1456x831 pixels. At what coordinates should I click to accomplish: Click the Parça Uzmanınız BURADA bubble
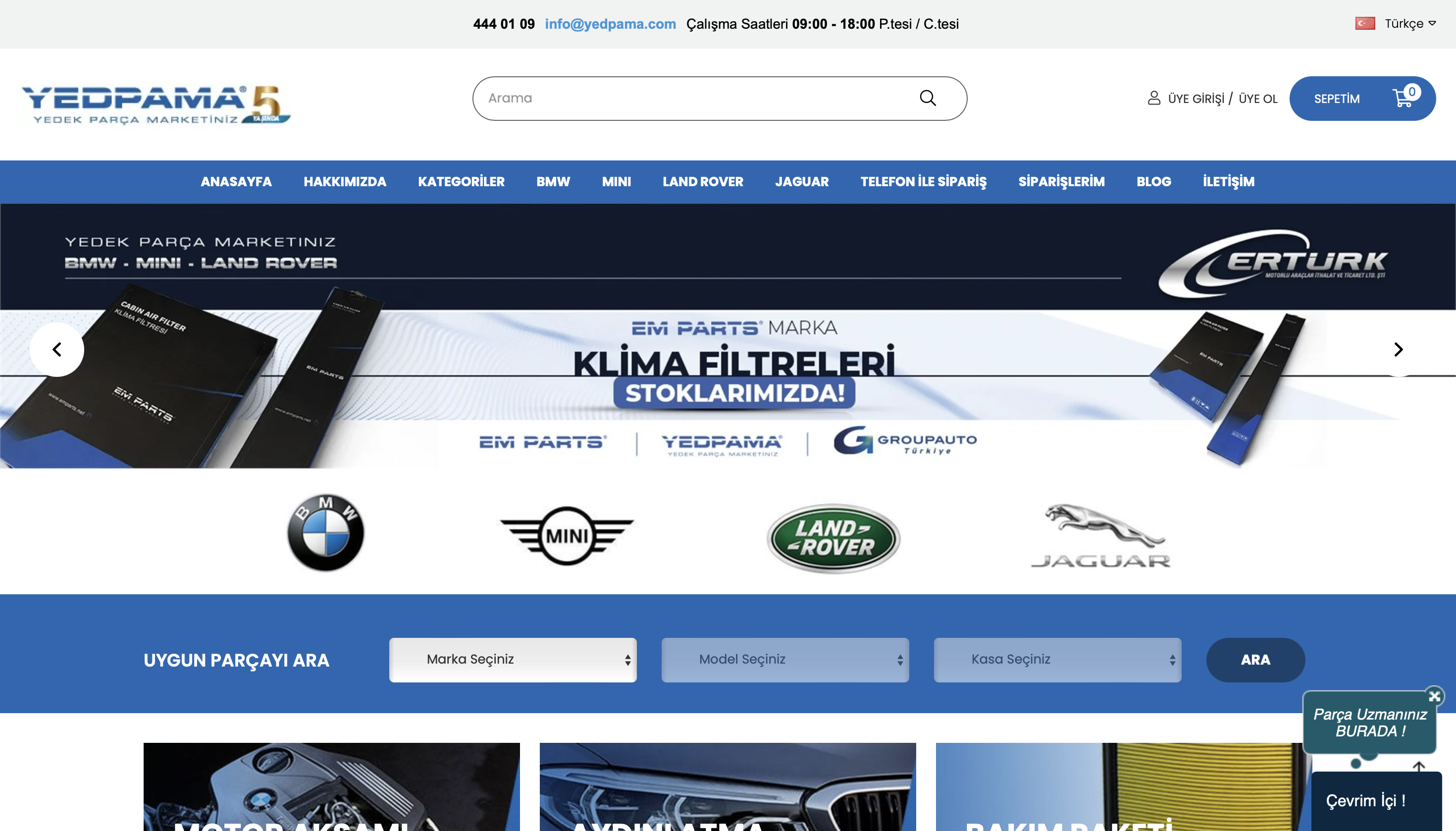click(1369, 723)
